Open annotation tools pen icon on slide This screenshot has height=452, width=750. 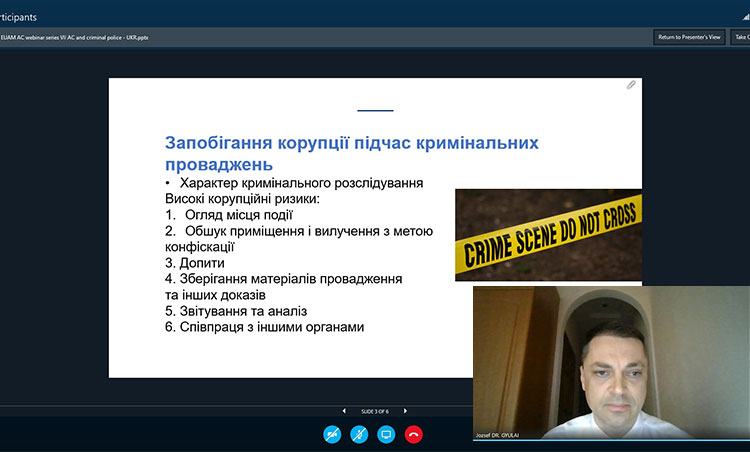[631, 85]
